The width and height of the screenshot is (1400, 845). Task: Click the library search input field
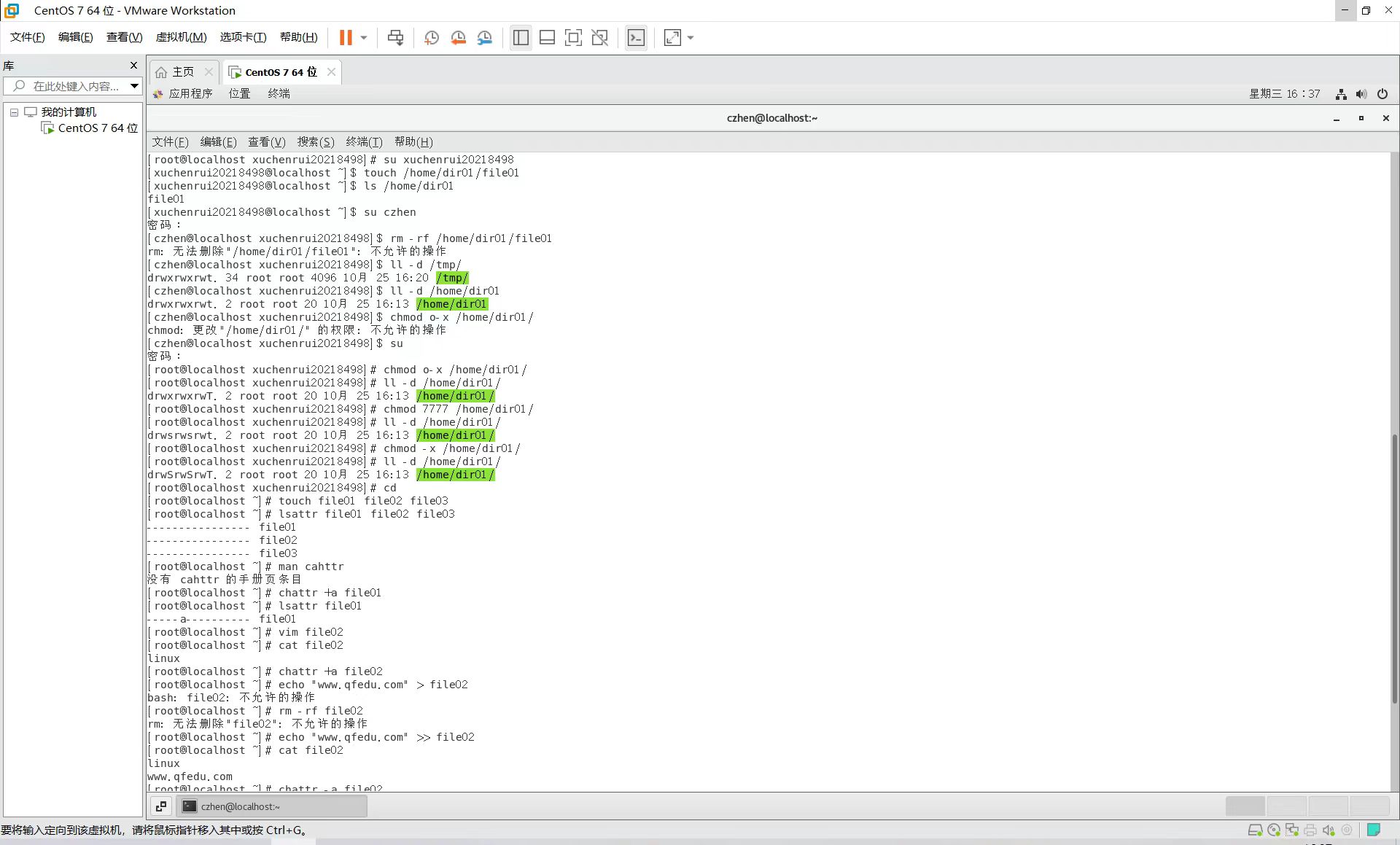[x=73, y=86]
